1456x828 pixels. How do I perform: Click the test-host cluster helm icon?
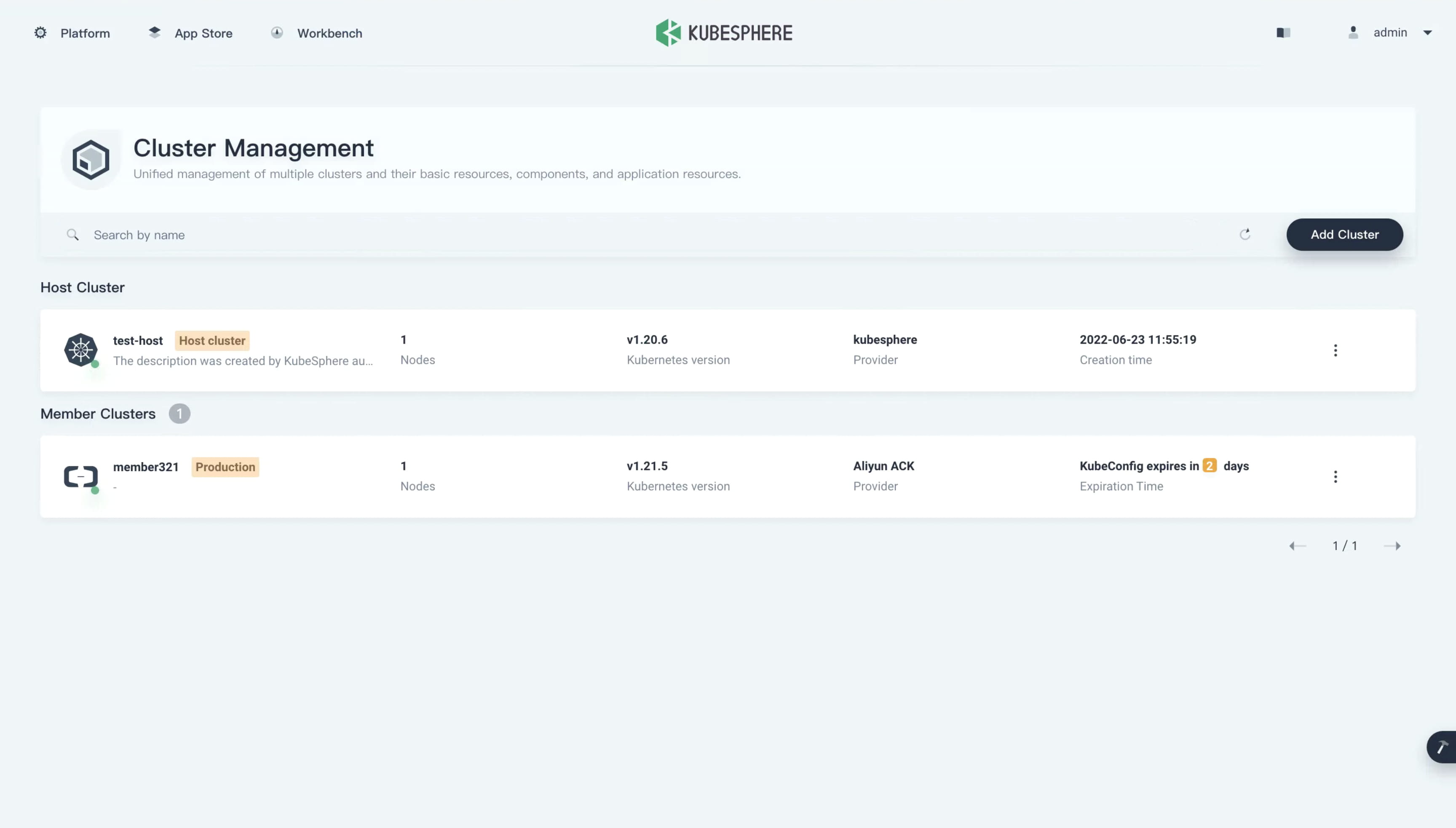pyautogui.click(x=81, y=349)
